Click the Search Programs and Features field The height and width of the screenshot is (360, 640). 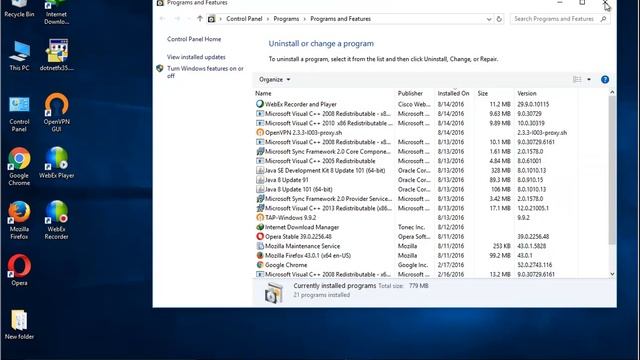pyautogui.click(x=553, y=19)
